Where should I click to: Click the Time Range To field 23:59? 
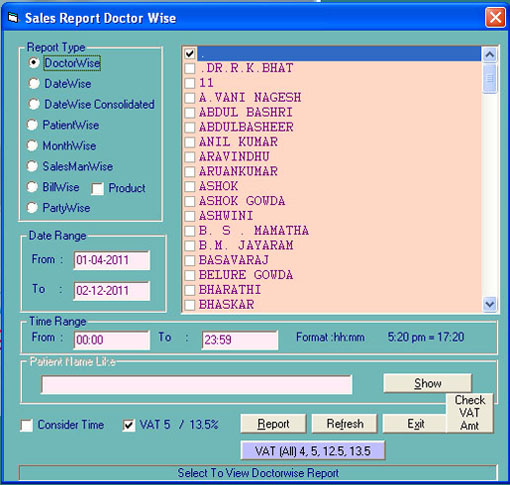coord(240,340)
